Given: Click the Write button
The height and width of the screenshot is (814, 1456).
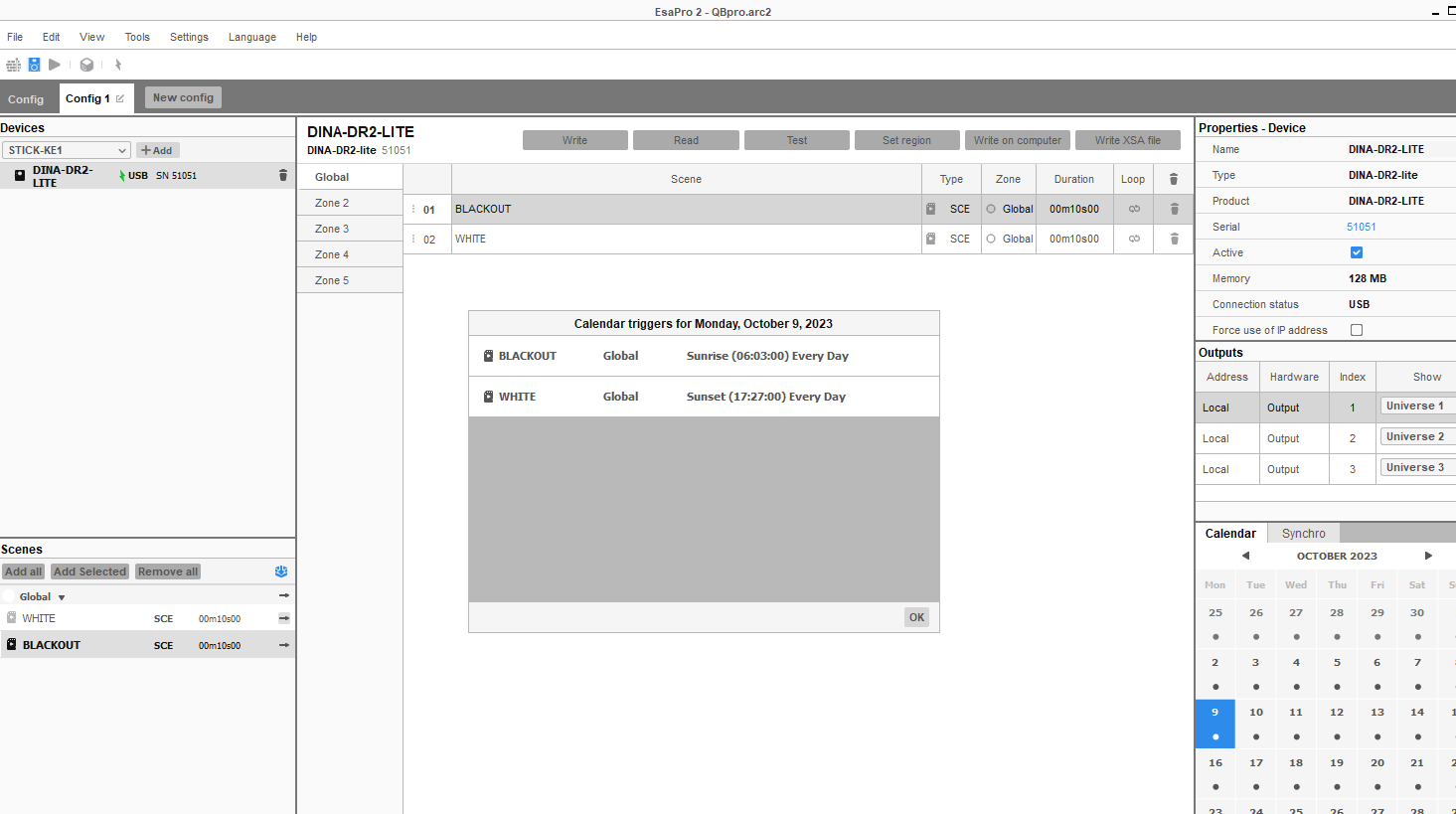Looking at the screenshot, I should pos(574,140).
